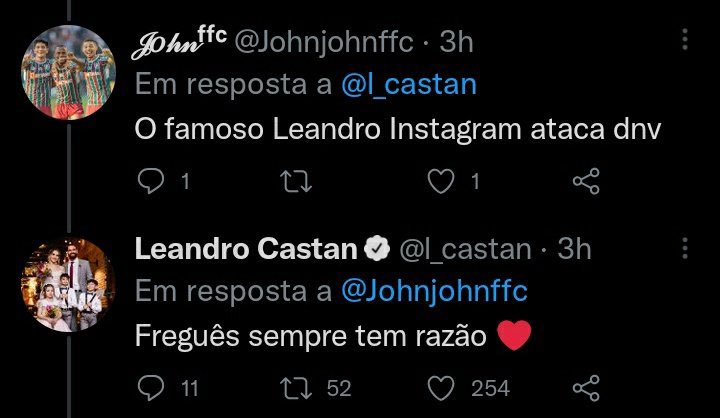Screen dimensions: 720x418
Task: Click the @Johnjohnffc mention link
Action: [x=435, y=291]
